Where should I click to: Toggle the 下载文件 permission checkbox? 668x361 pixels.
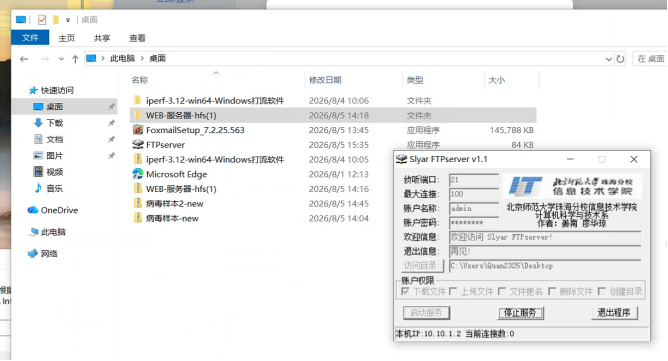405,291
